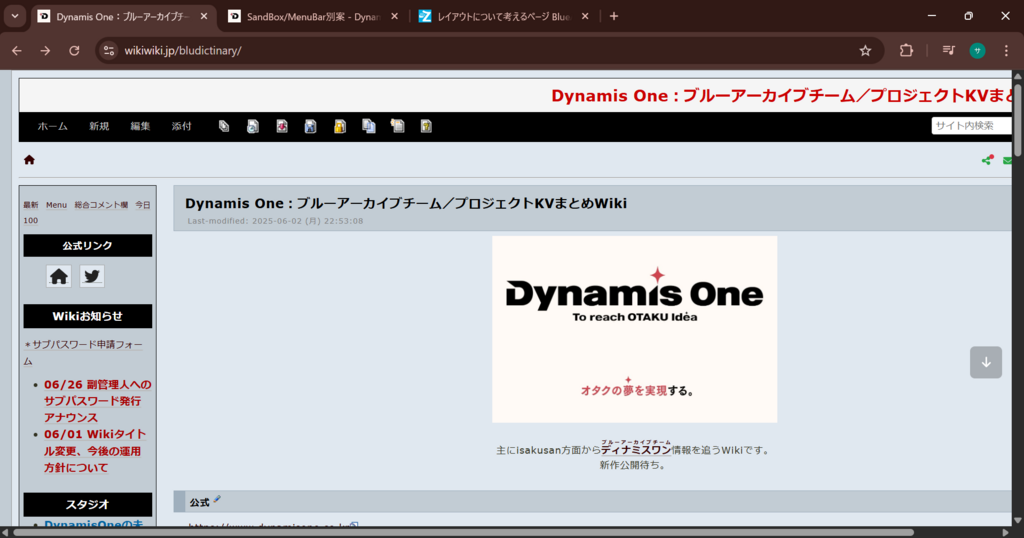
Task: Click the yellow question mark help icon
Action: pyautogui.click(x=426, y=126)
